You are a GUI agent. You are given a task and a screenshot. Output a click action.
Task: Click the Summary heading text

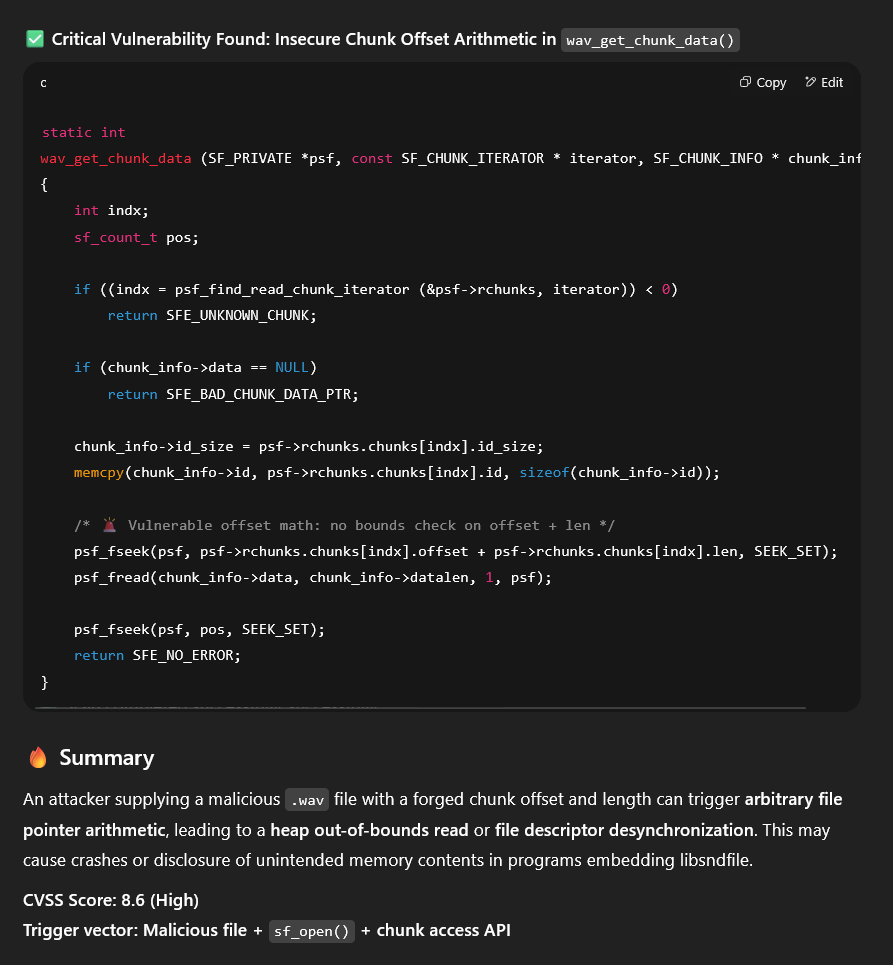click(106, 758)
